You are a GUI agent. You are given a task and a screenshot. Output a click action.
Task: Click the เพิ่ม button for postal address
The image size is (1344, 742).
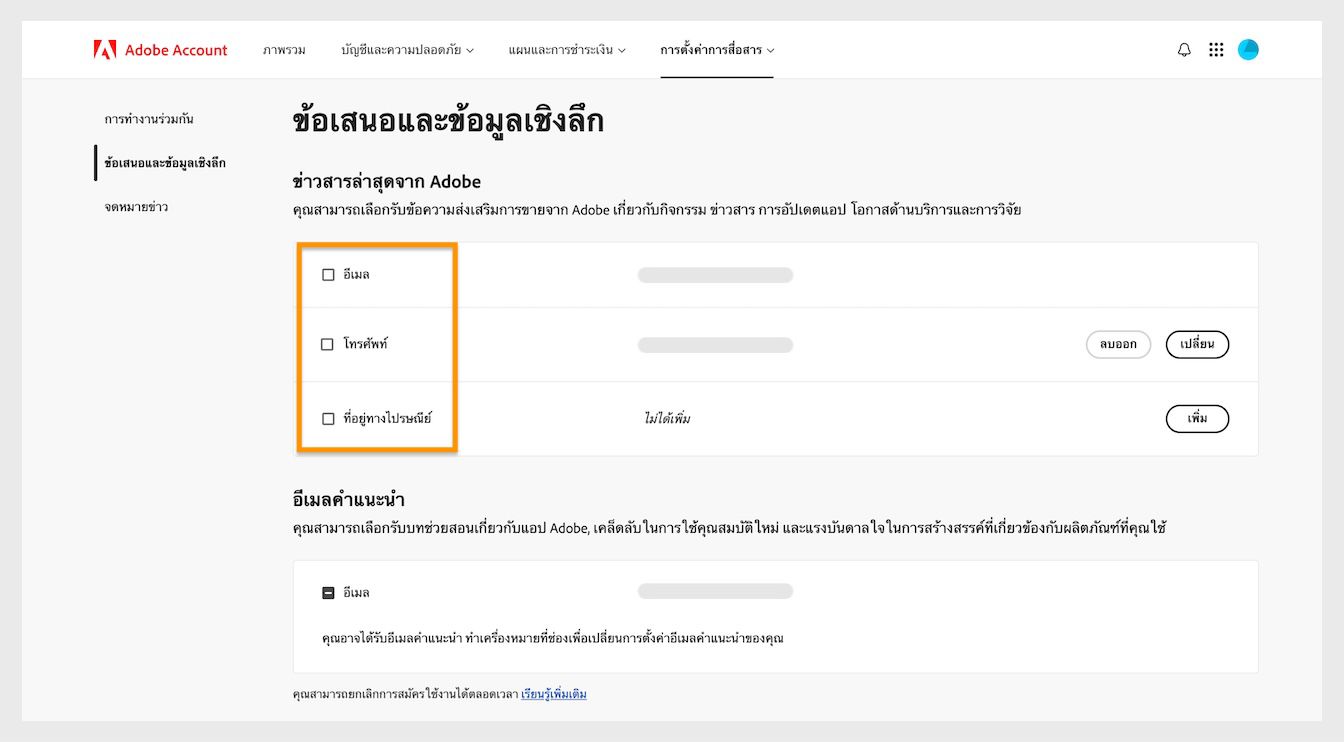[x=1197, y=418]
